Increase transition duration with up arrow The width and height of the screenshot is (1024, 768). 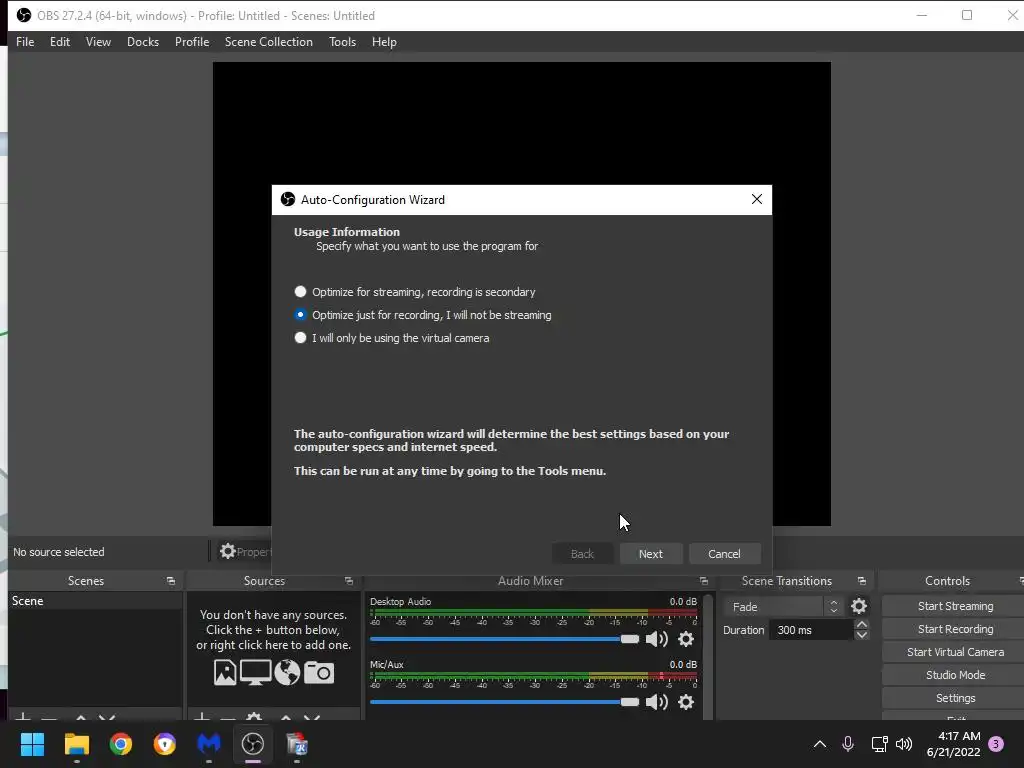click(x=861, y=625)
